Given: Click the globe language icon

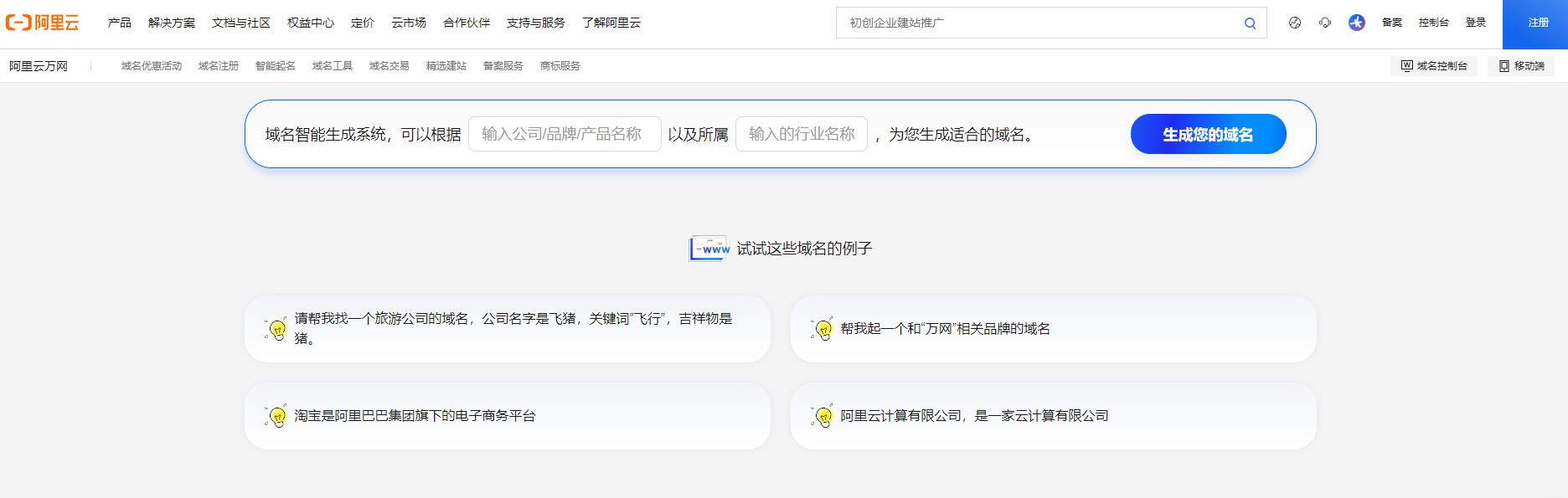Looking at the screenshot, I should pos(1295,23).
